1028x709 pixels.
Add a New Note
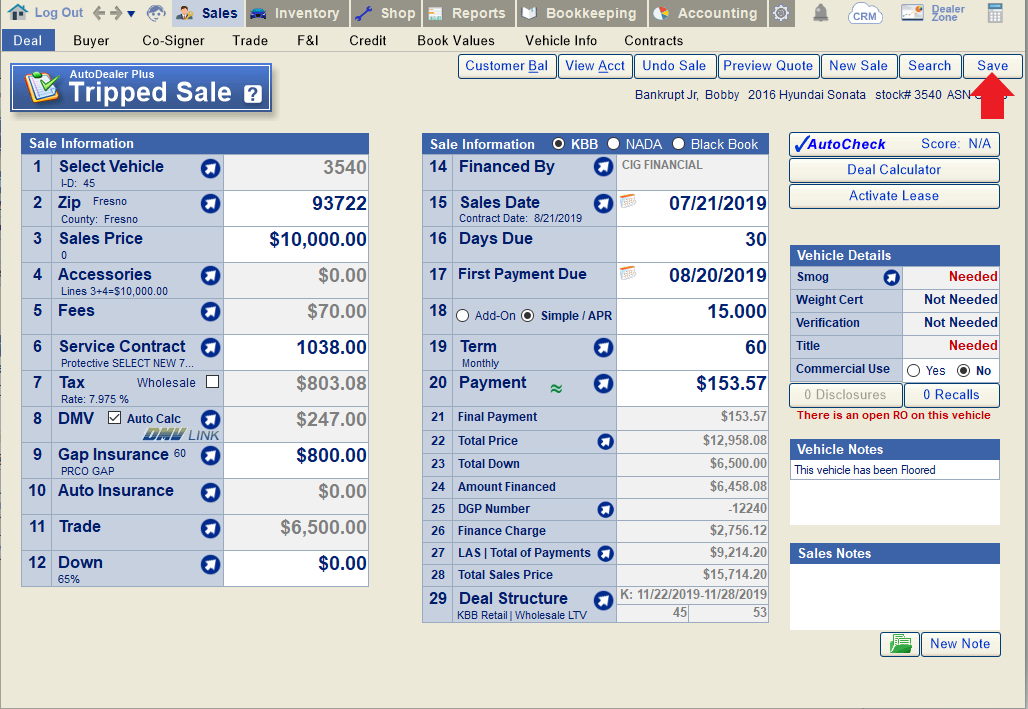(960, 644)
